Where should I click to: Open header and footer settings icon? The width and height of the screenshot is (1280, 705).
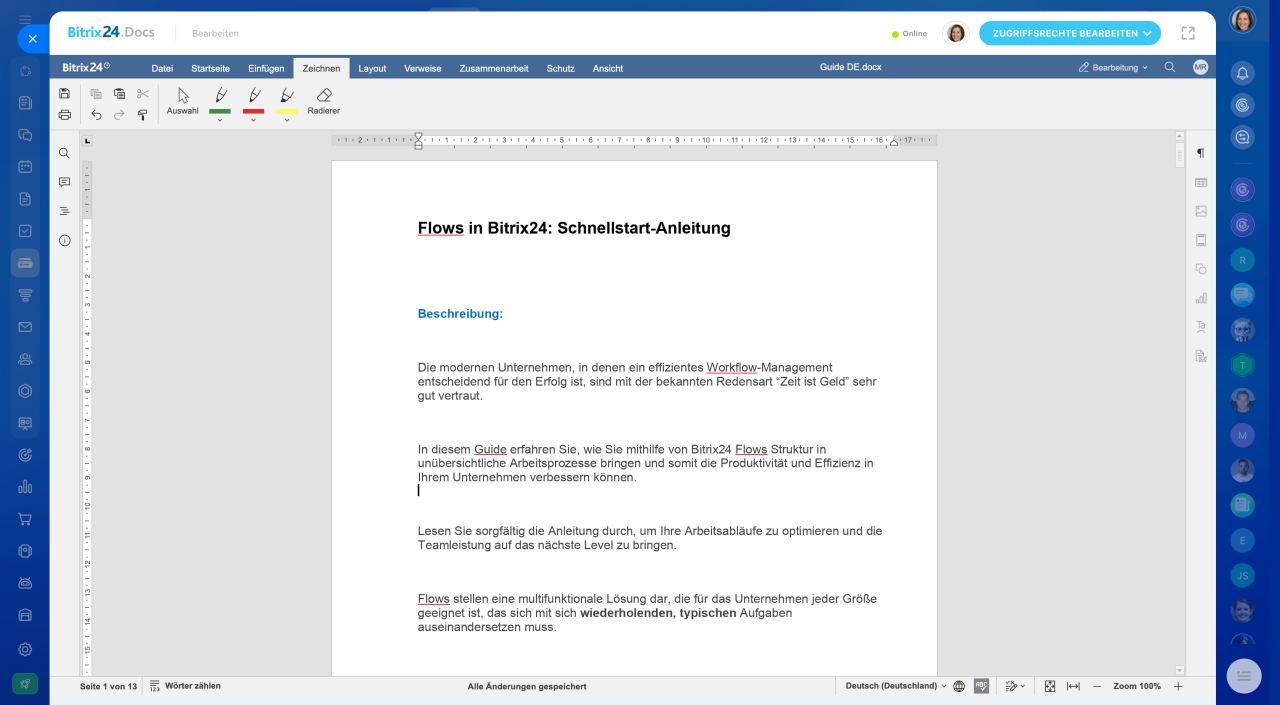(x=1201, y=240)
